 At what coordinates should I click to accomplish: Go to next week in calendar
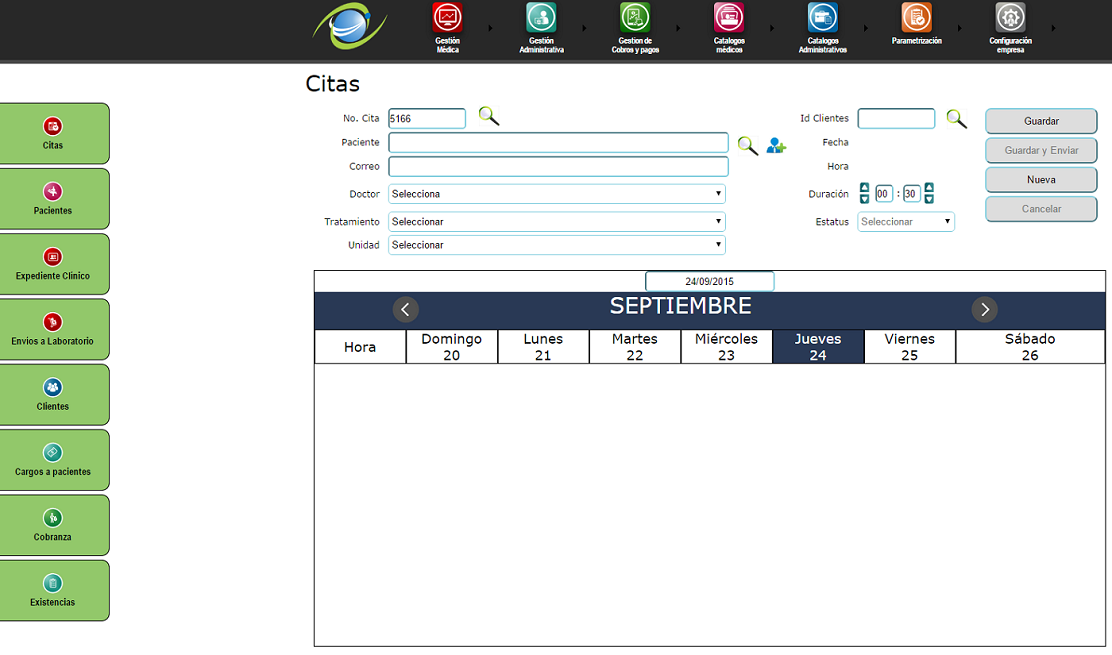coord(984,309)
